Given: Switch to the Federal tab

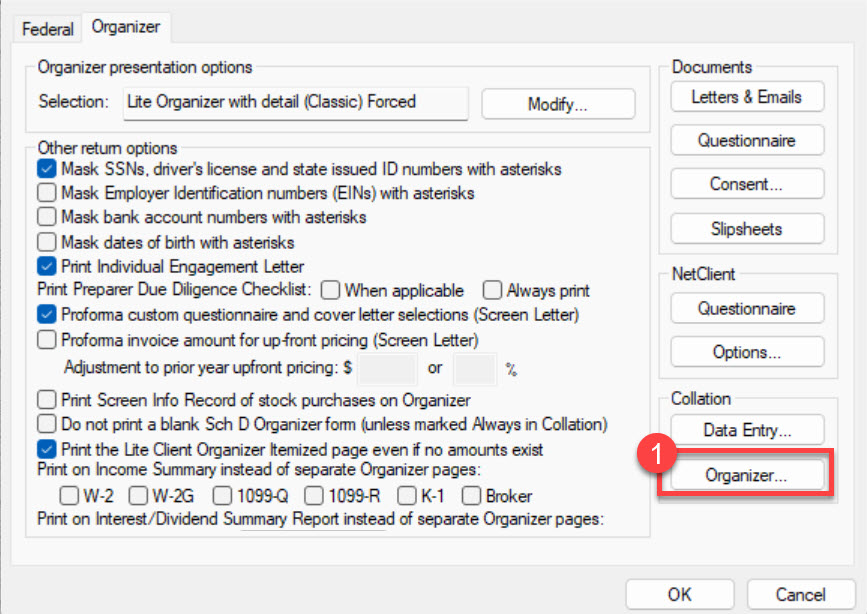Looking at the screenshot, I should (48, 29).
